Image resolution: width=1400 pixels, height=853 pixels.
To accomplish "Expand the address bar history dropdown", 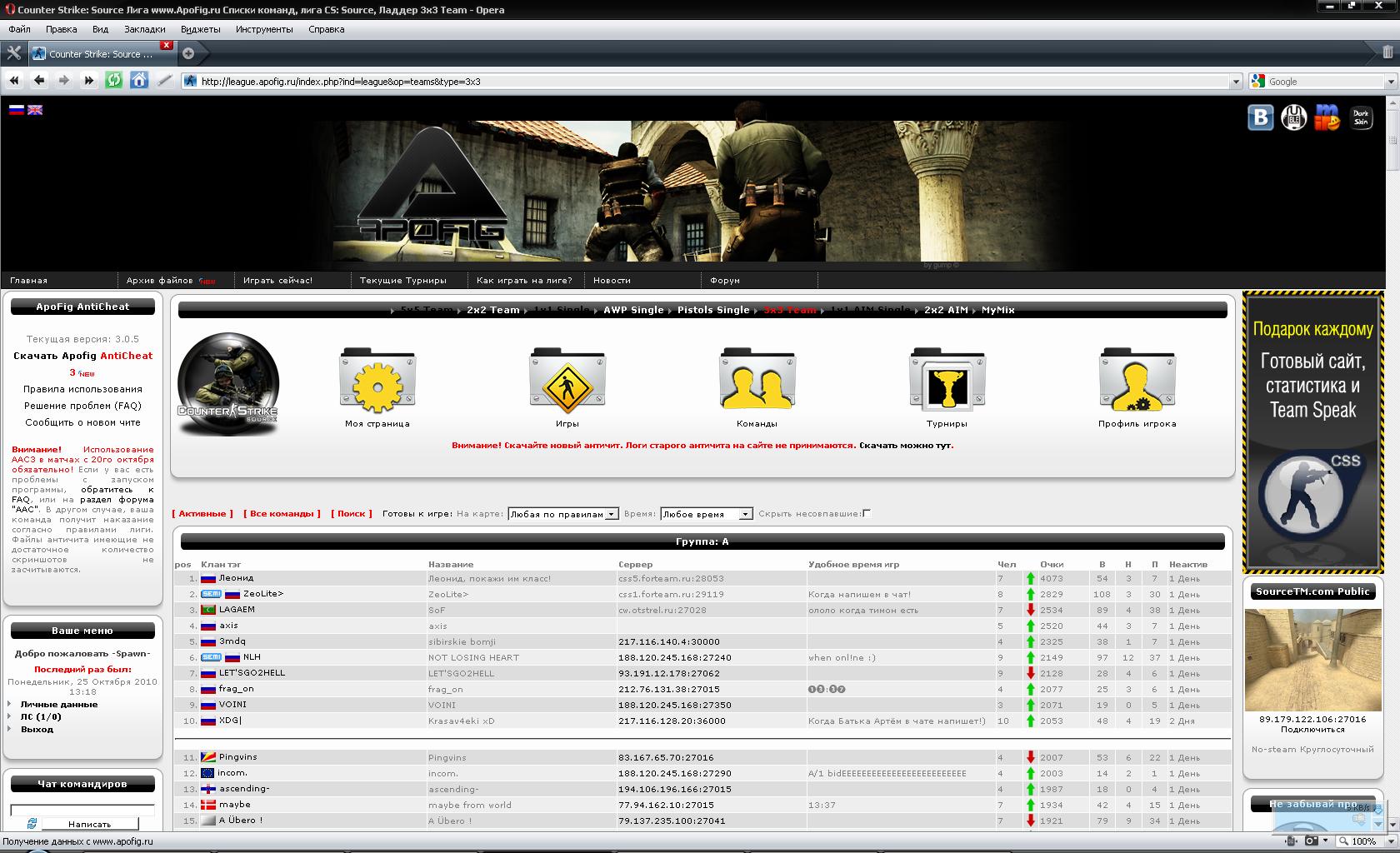I will pyautogui.click(x=1236, y=82).
